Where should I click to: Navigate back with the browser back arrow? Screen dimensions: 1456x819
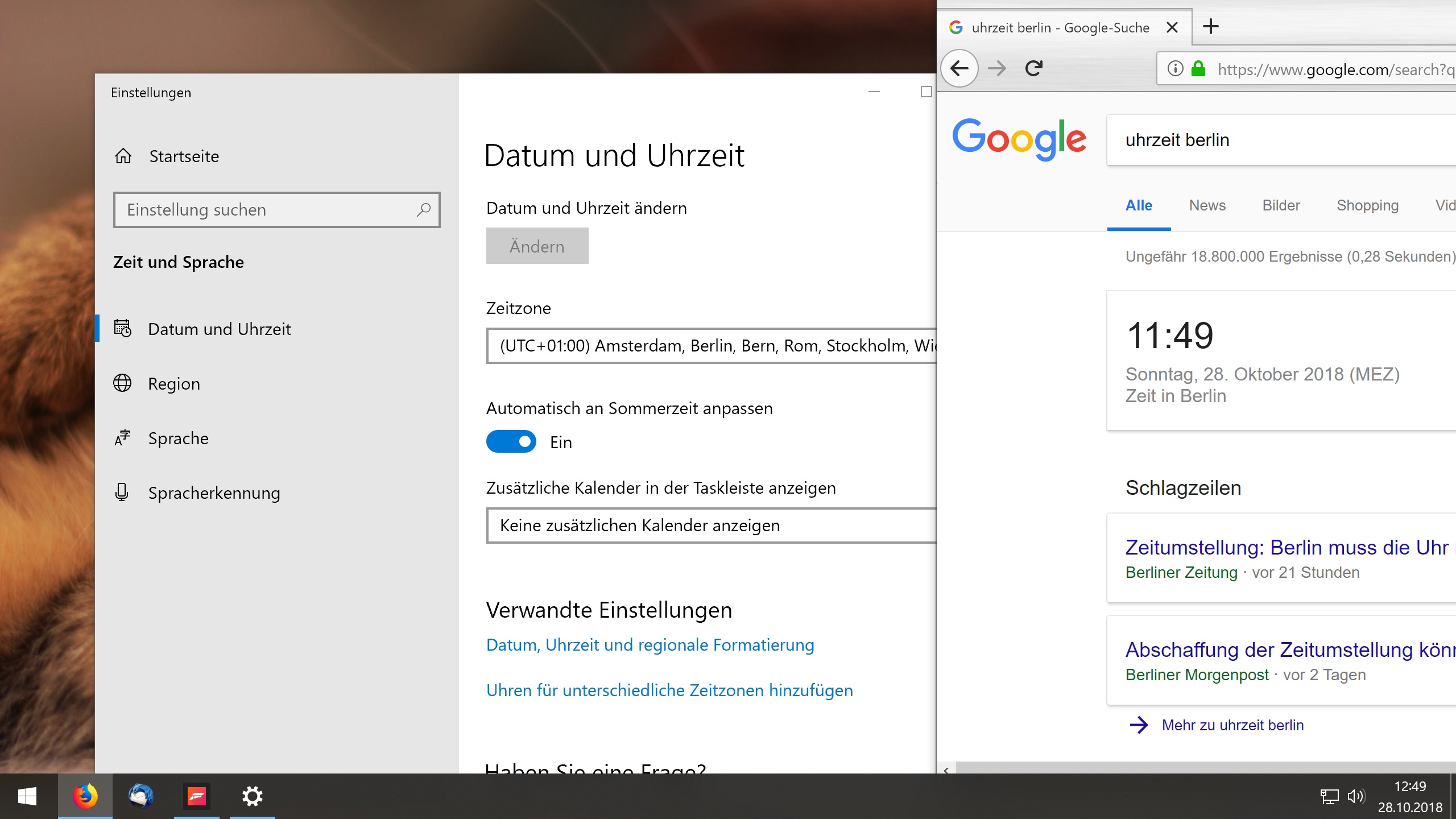[959, 68]
